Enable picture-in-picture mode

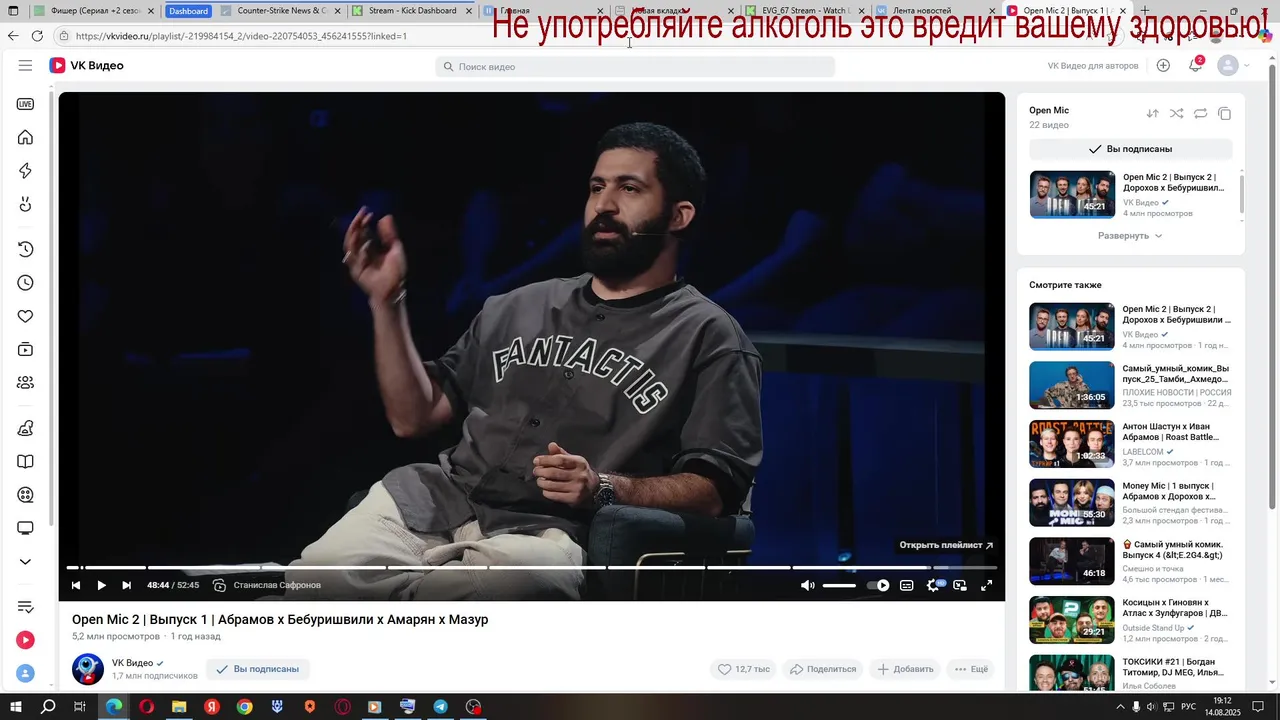960,585
